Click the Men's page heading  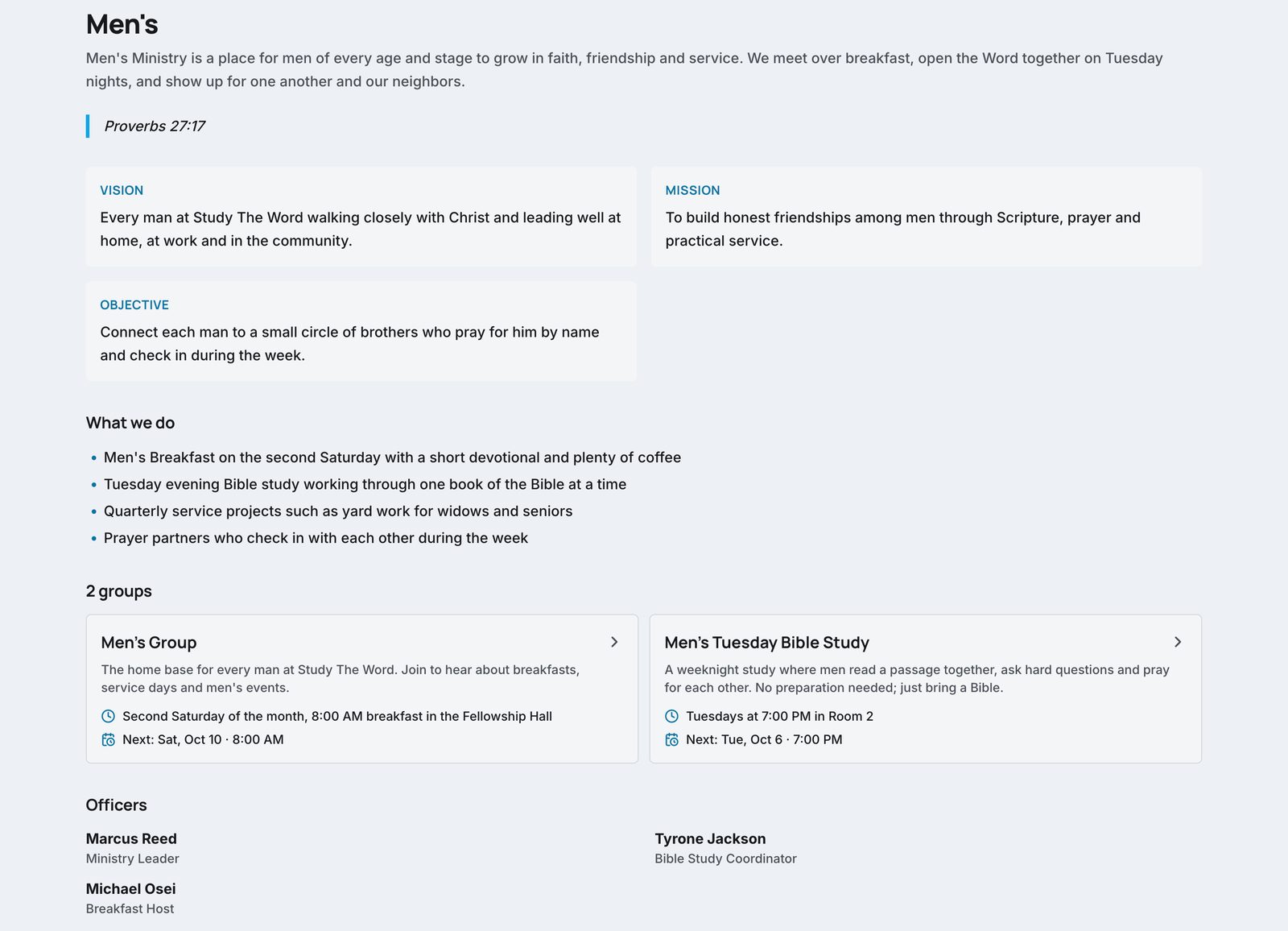click(x=122, y=25)
